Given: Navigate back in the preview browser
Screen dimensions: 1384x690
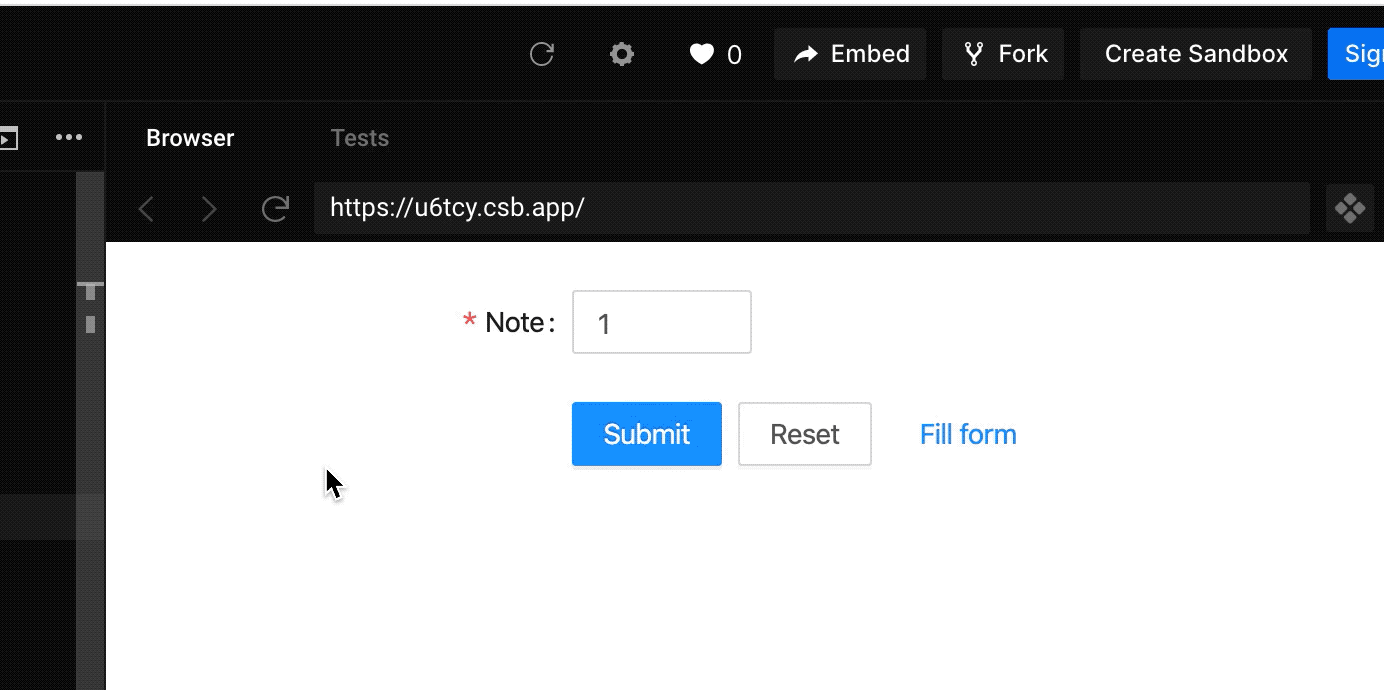Looking at the screenshot, I should 146,208.
